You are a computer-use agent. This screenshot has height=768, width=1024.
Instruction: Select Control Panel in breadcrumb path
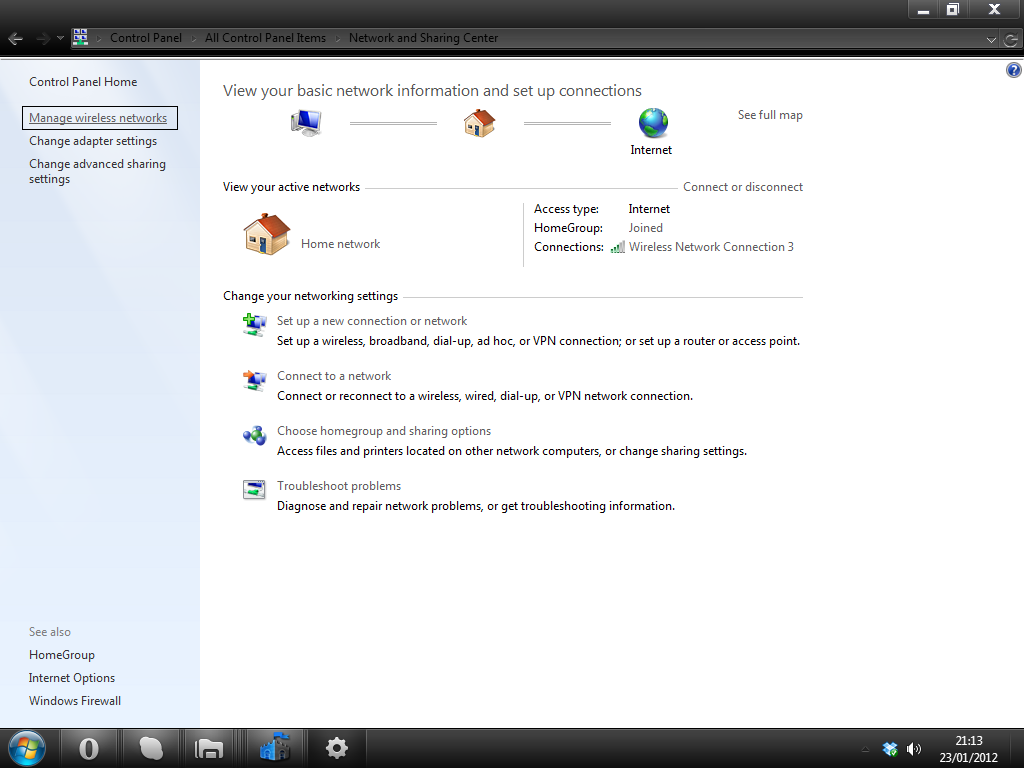coord(146,38)
